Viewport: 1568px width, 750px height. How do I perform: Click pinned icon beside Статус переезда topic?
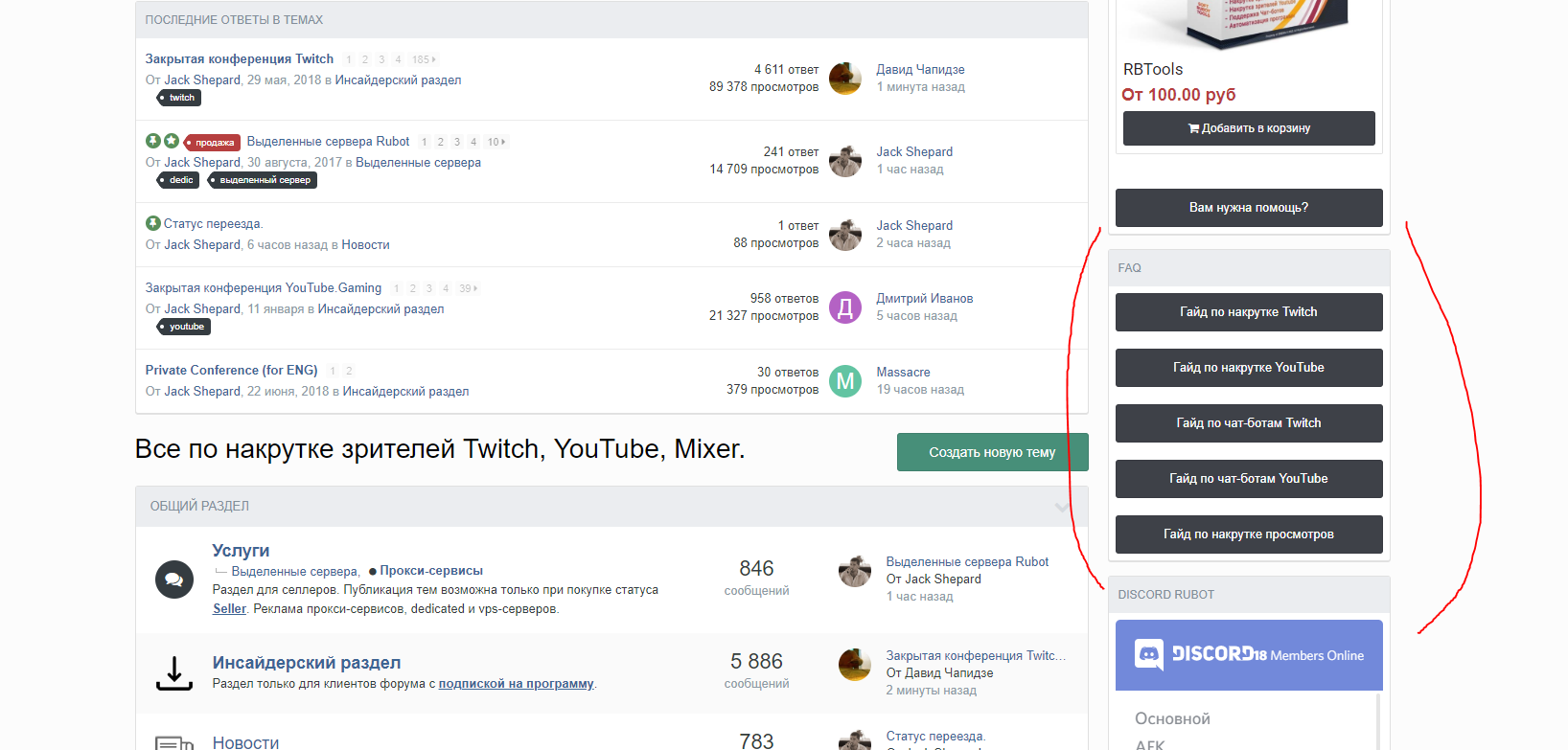(x=152, y=223)
